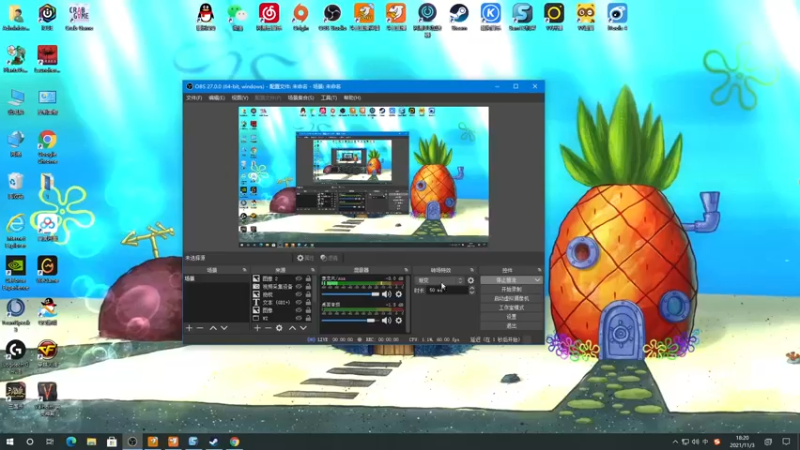Adjust the desktop audio volume slider
Screen dimensions: 800x450
pyautogui.click(x=351, y=320)
